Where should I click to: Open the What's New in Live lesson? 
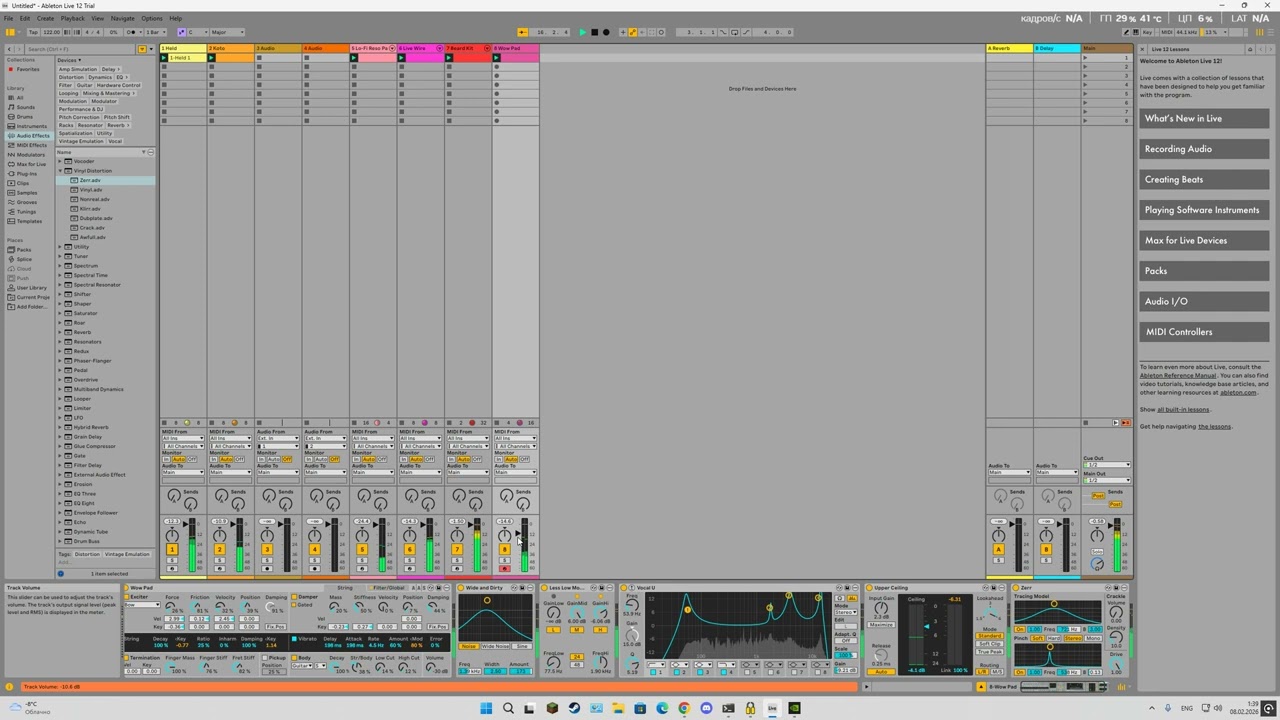tap(1205, 118)
